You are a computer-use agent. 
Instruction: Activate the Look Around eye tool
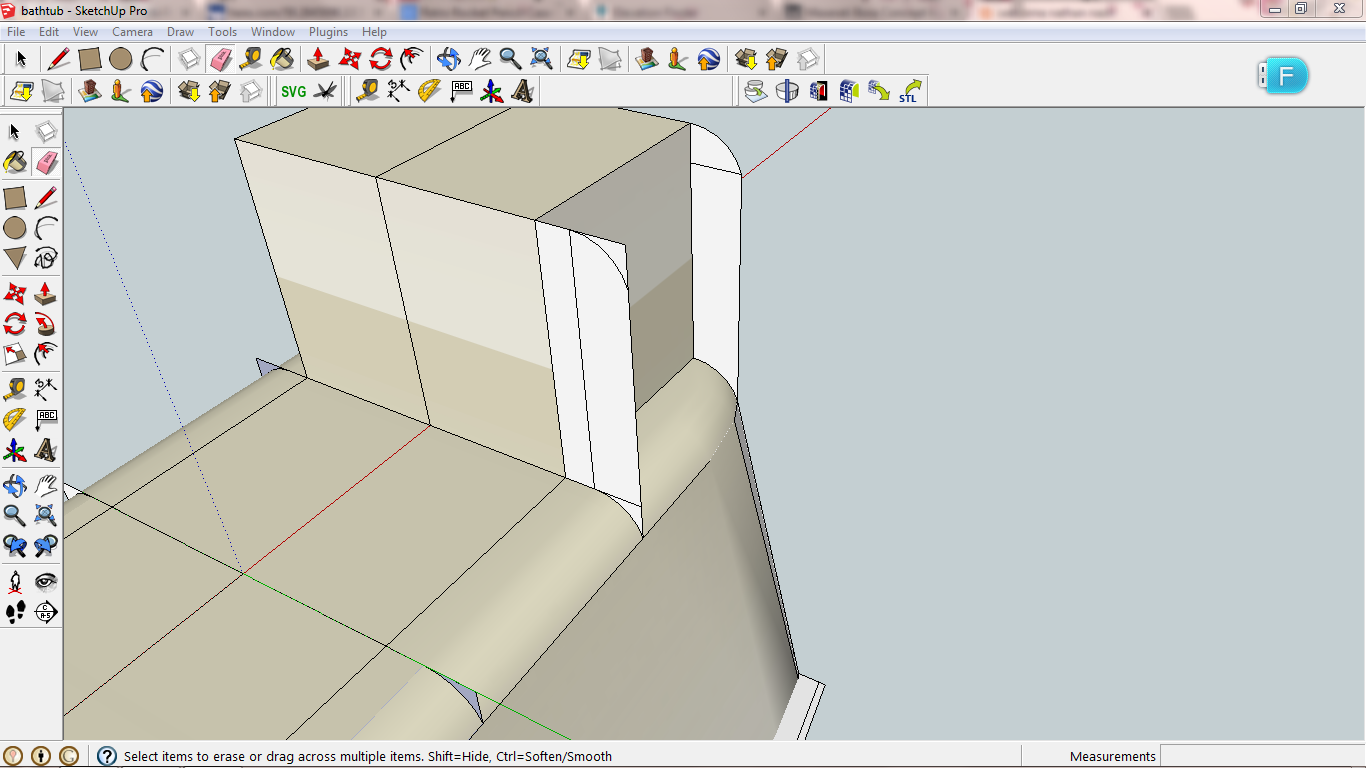46,581
